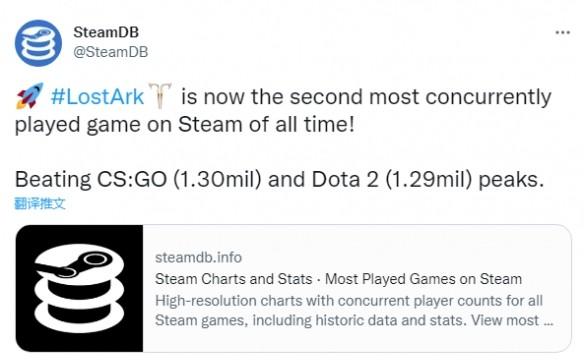Click the word "peaks." ending the tweet
The width and height of the screenshot is (584, 364).
511,180
